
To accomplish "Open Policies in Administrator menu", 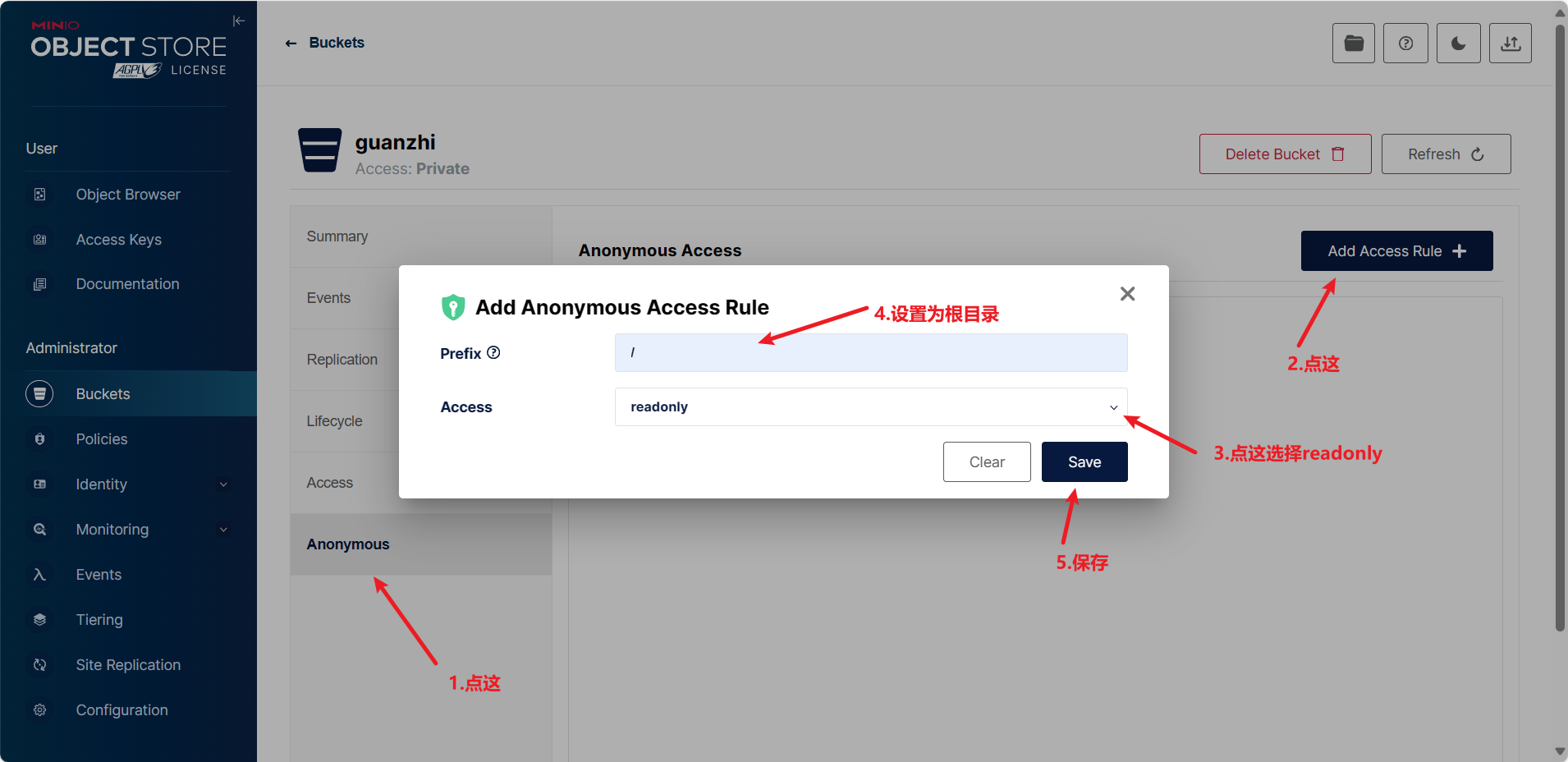I will [102, 439].
